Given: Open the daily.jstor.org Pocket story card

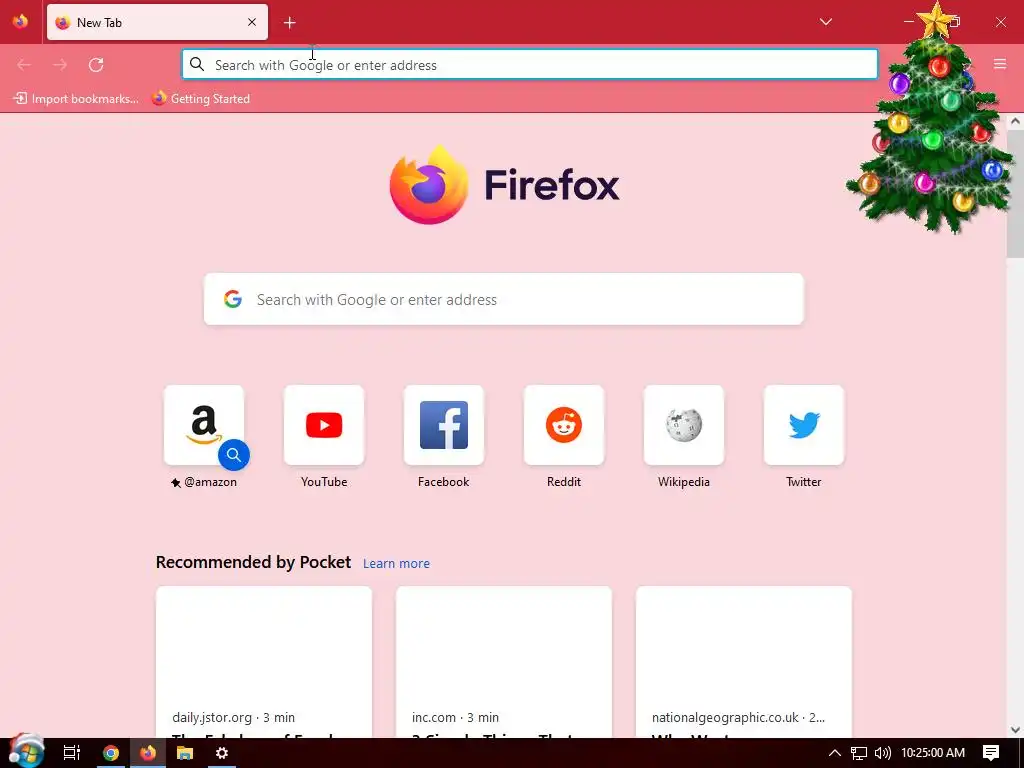Looking at the screenshot, I should (x=264, y=662).
